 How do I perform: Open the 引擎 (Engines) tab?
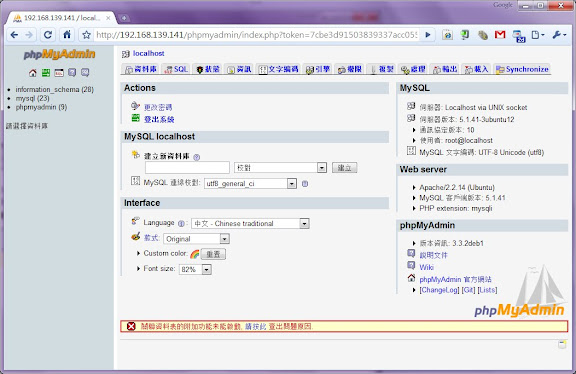(318, 69)
